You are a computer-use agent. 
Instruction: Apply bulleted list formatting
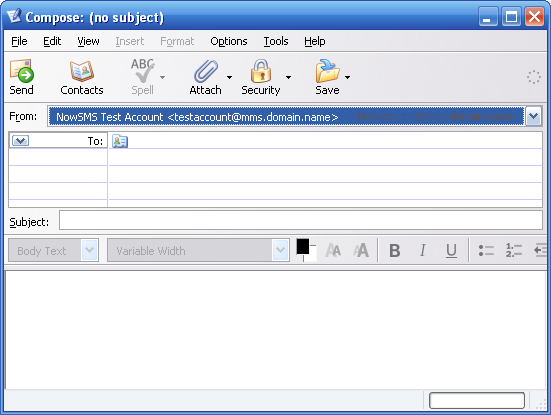[x=486, y=251]
